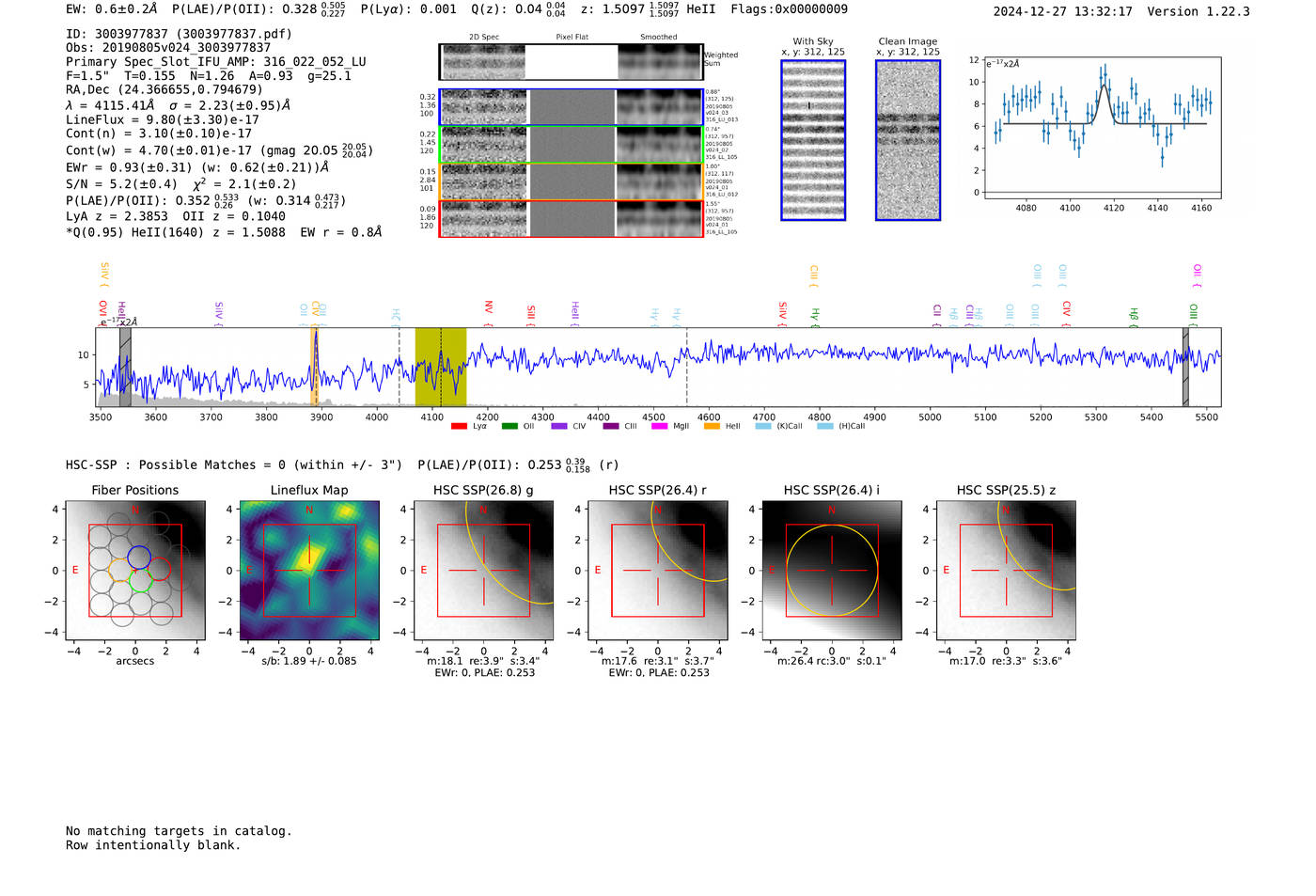Open the HSC SSP(26.8) g image
Viewport: 1316px width, 896px height.
pyautogui.click(x=483, y=570)
